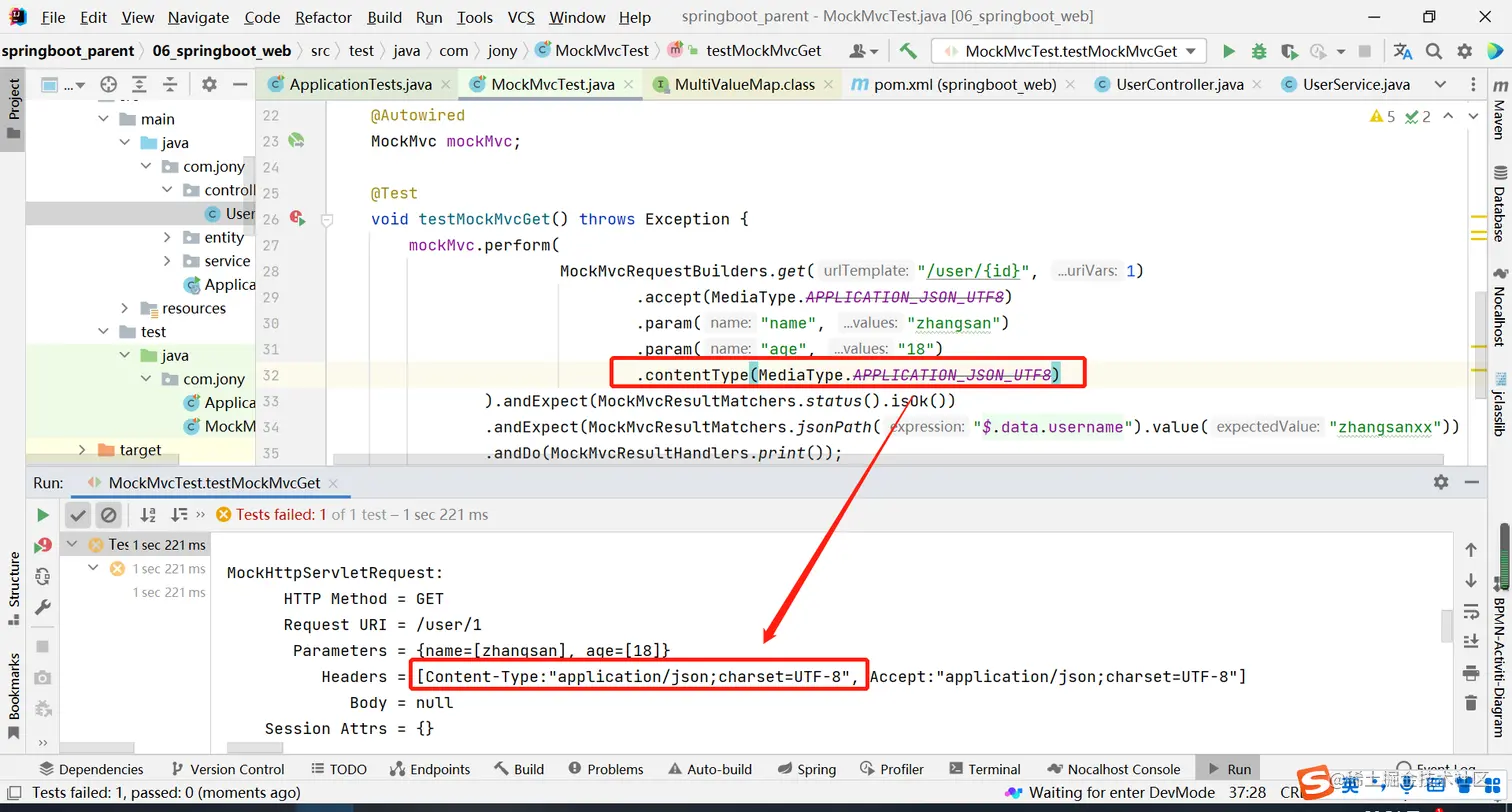
Task: Open Profiler tool window
Action: pyautogui.click(x=891, y=769)
